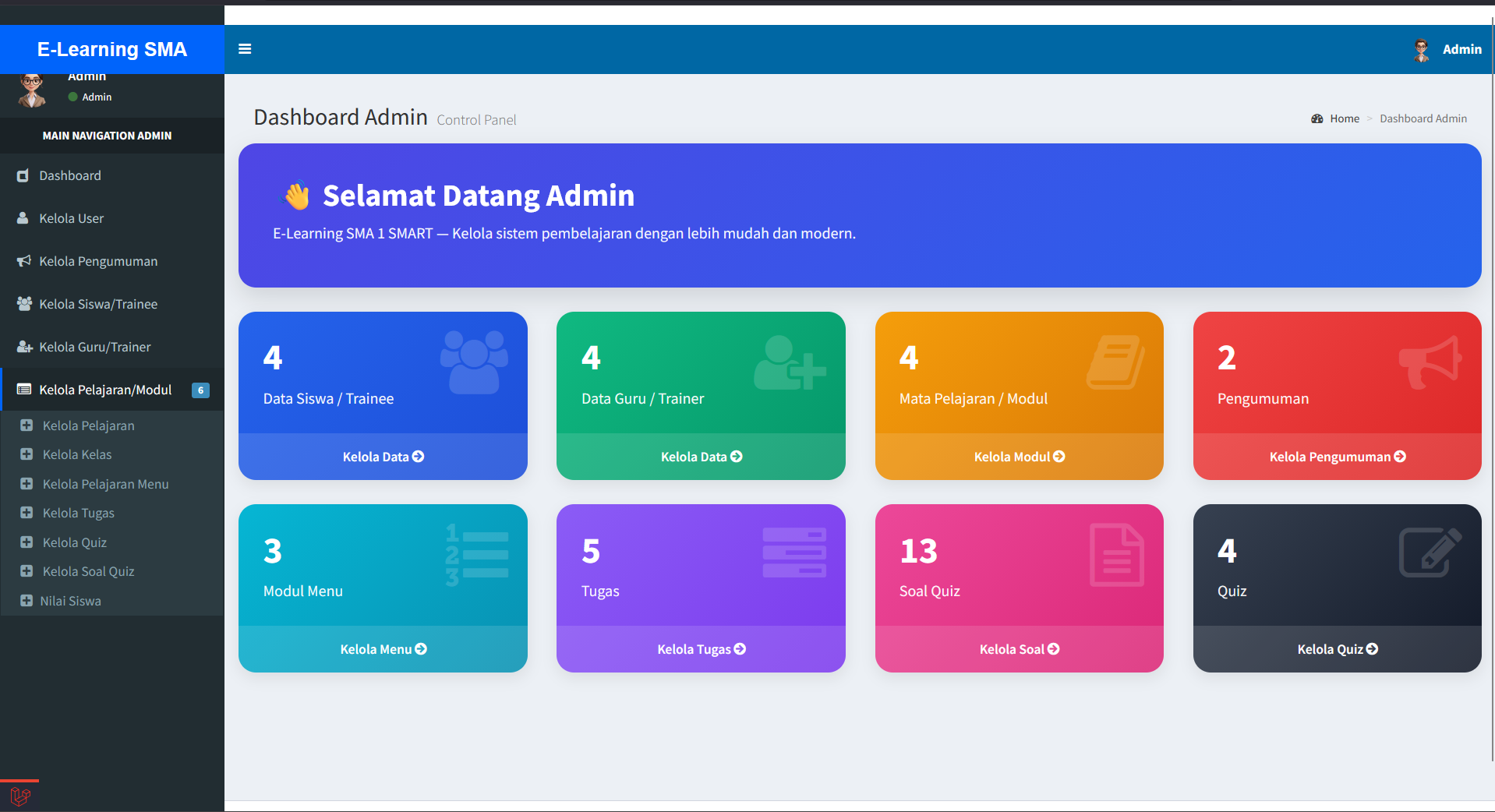Open Kelola Siswa/Trainee in the sidebar

point(112,304)
